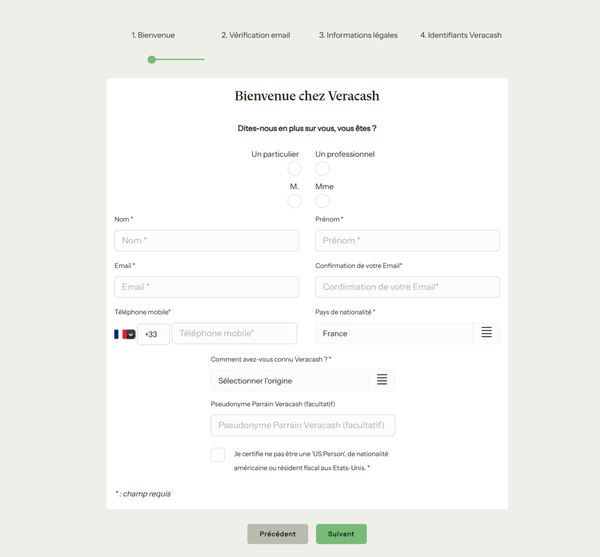Click the origin selector list icon
Image resolution: width=600 pixels, height=557 pixels.
coord(382,380)
